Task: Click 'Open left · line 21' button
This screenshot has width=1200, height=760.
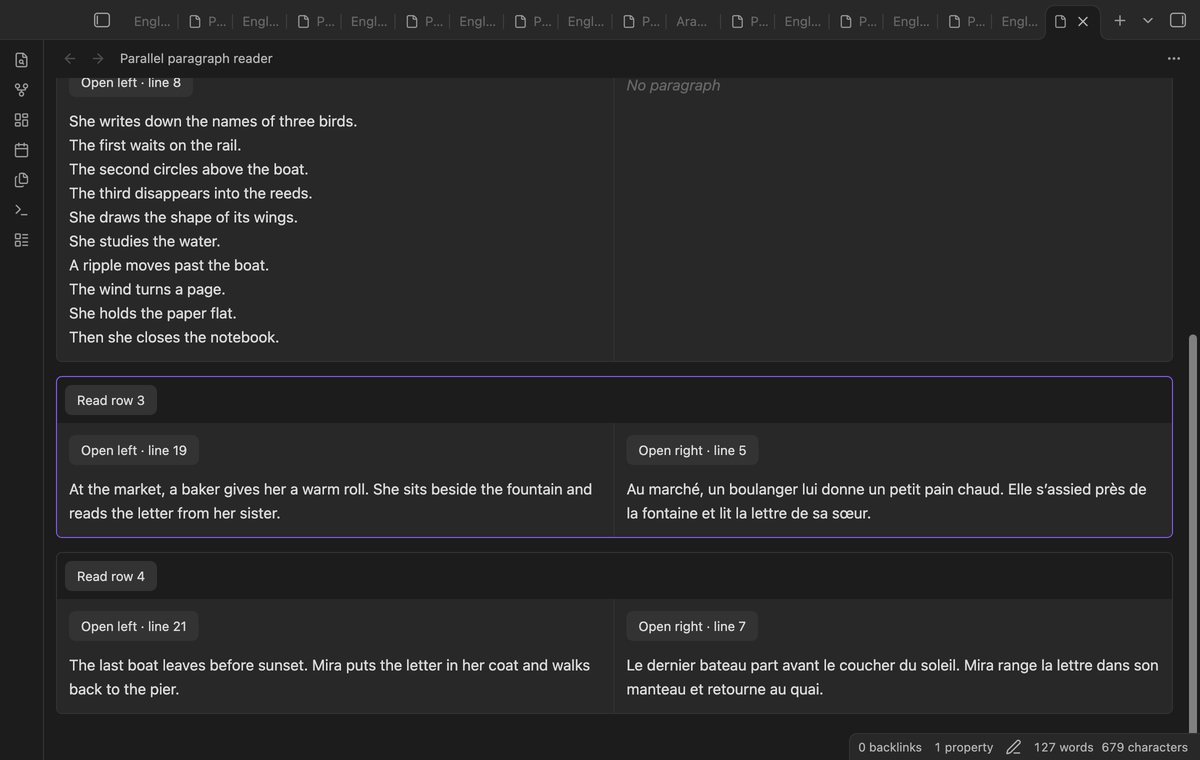Action: [134, 626]
